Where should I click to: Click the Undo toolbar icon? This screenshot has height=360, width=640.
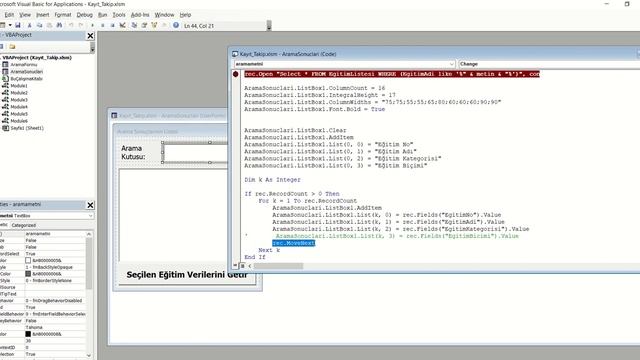(x=71, y=25)
